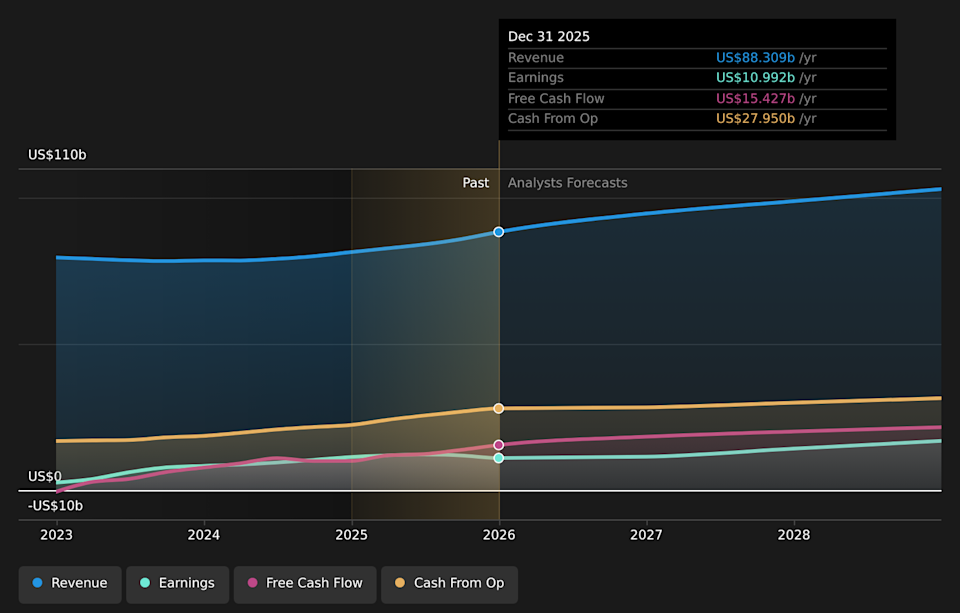Click the Past section label
This screenshot has height=613, width=960.
point(475,183)
